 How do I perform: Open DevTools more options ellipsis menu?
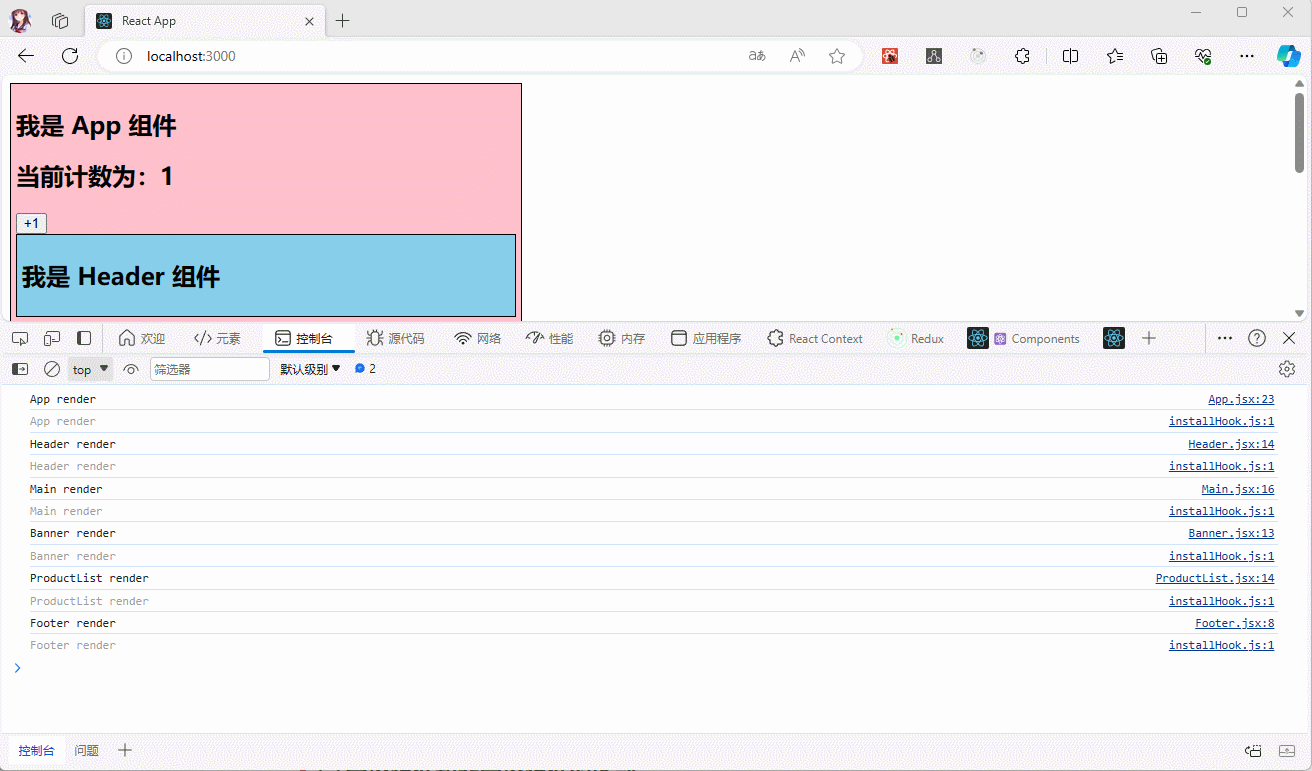[1224, 339]
